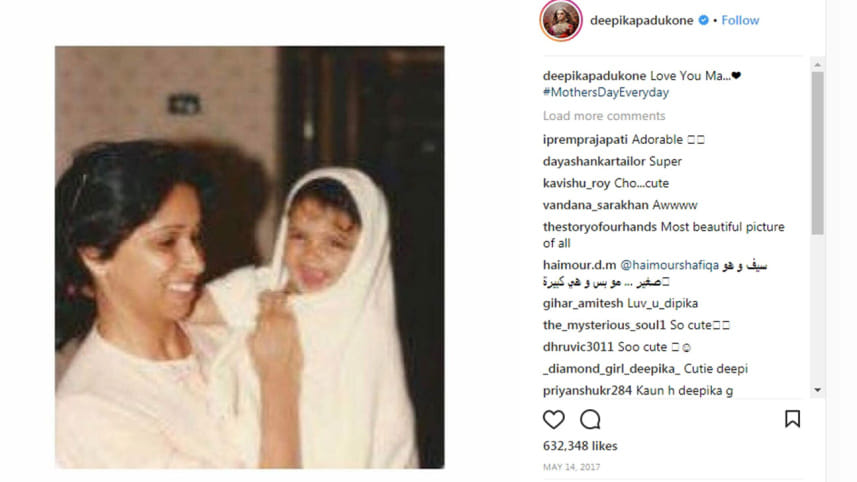Click scrollbar up arrow in comments
857x482 pixels.
click(818, 64)
